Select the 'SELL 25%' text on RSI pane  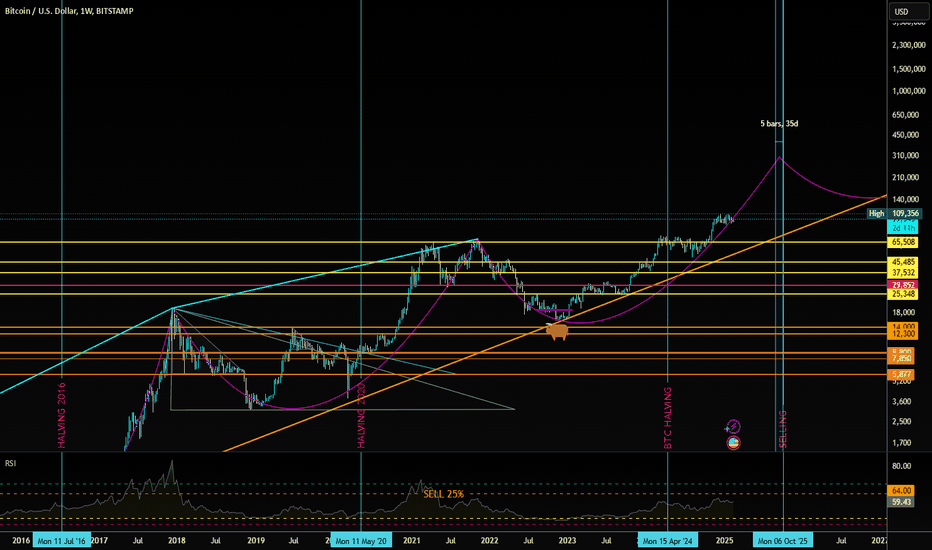point(443,494)
